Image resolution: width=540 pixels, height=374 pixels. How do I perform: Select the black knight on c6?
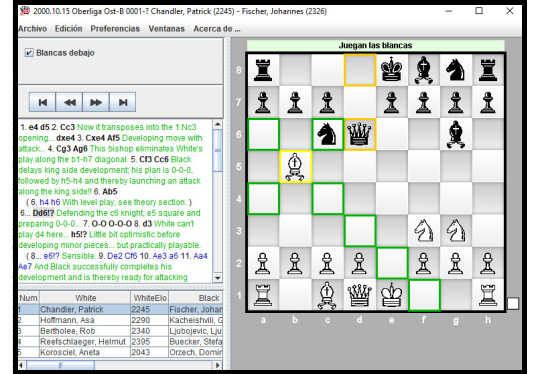[328, 134]
